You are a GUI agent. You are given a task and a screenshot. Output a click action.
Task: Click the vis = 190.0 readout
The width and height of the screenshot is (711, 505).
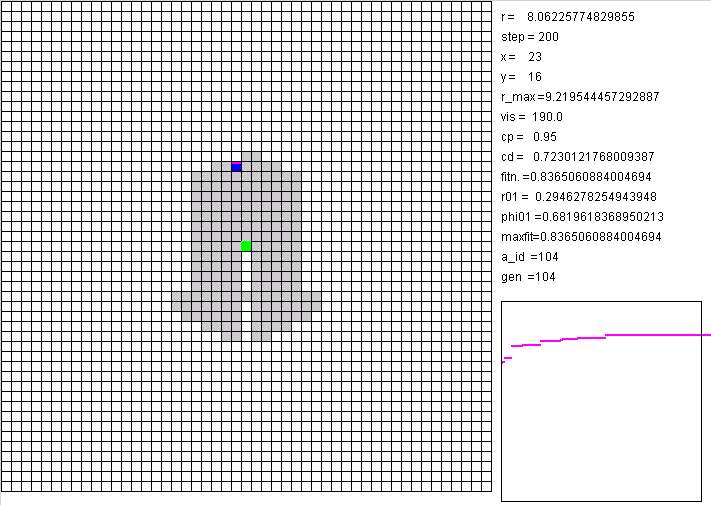532,117
